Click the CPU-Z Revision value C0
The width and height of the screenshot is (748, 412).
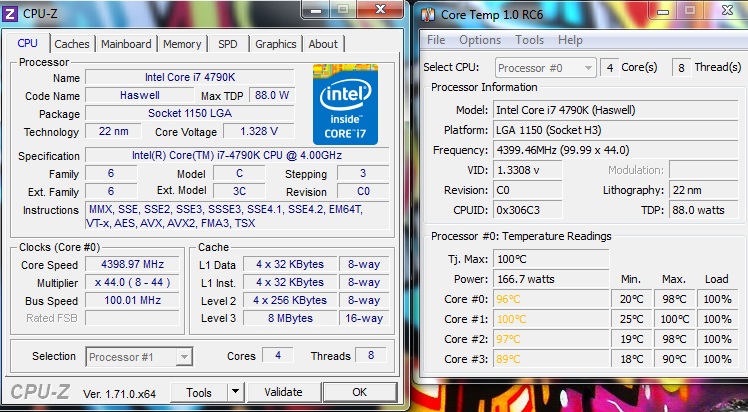[x=363, y=191]
